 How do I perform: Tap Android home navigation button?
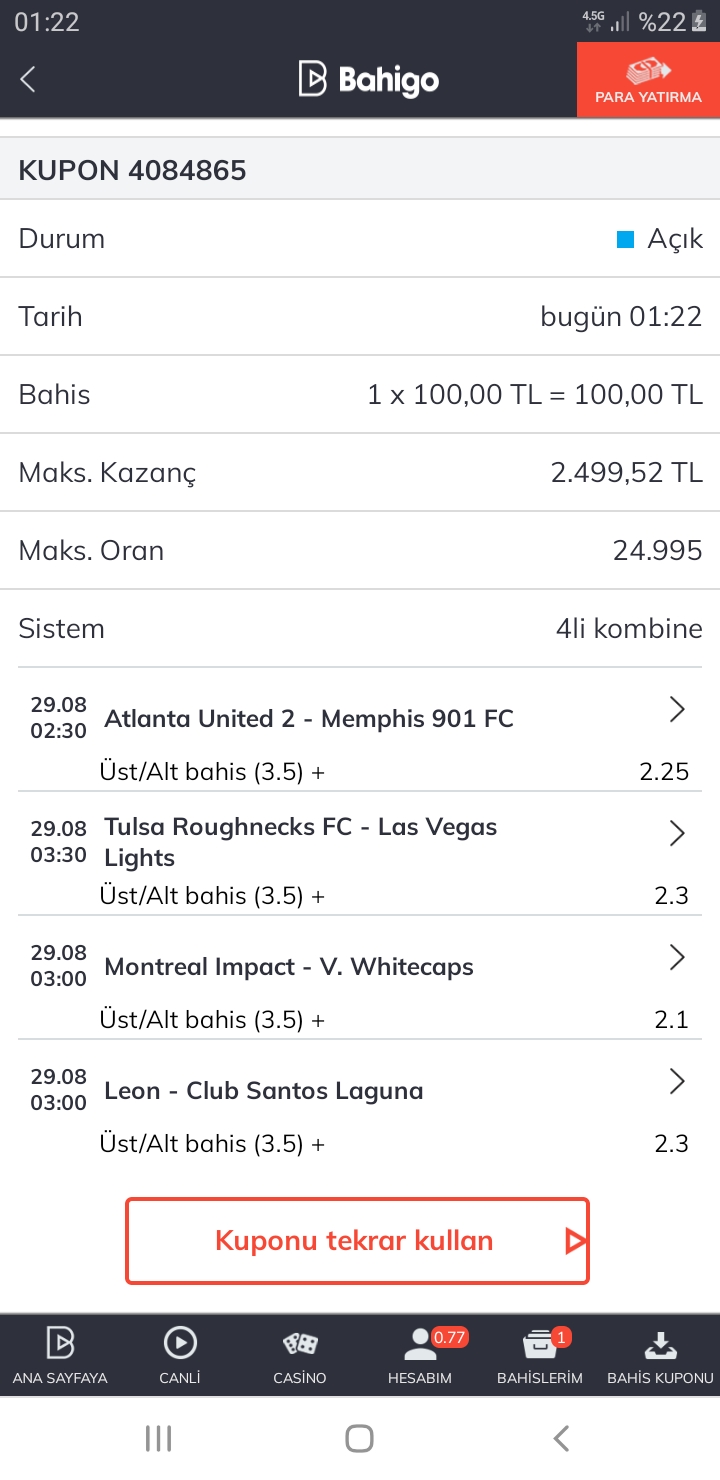(359, 1438)
